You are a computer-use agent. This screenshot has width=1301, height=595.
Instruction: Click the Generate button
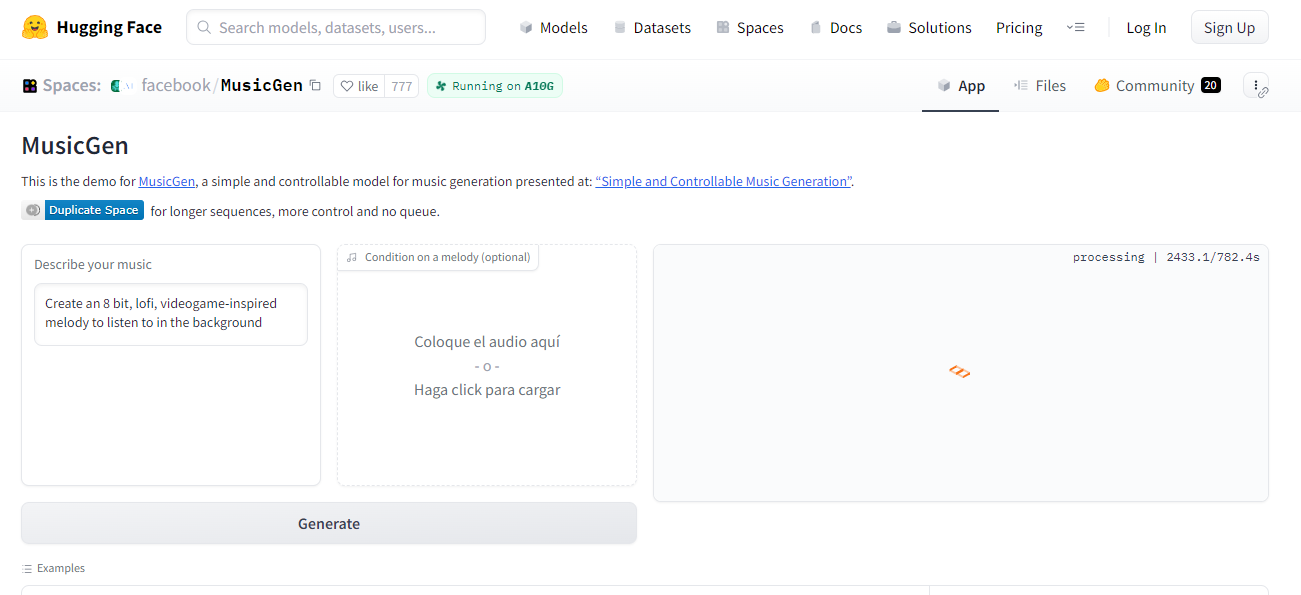tap(329, 523)
